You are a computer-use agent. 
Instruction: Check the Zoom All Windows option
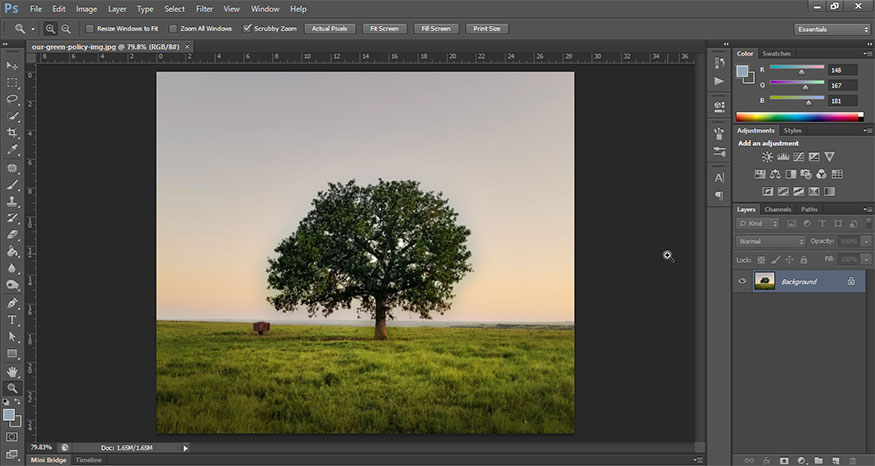[173, 29]
